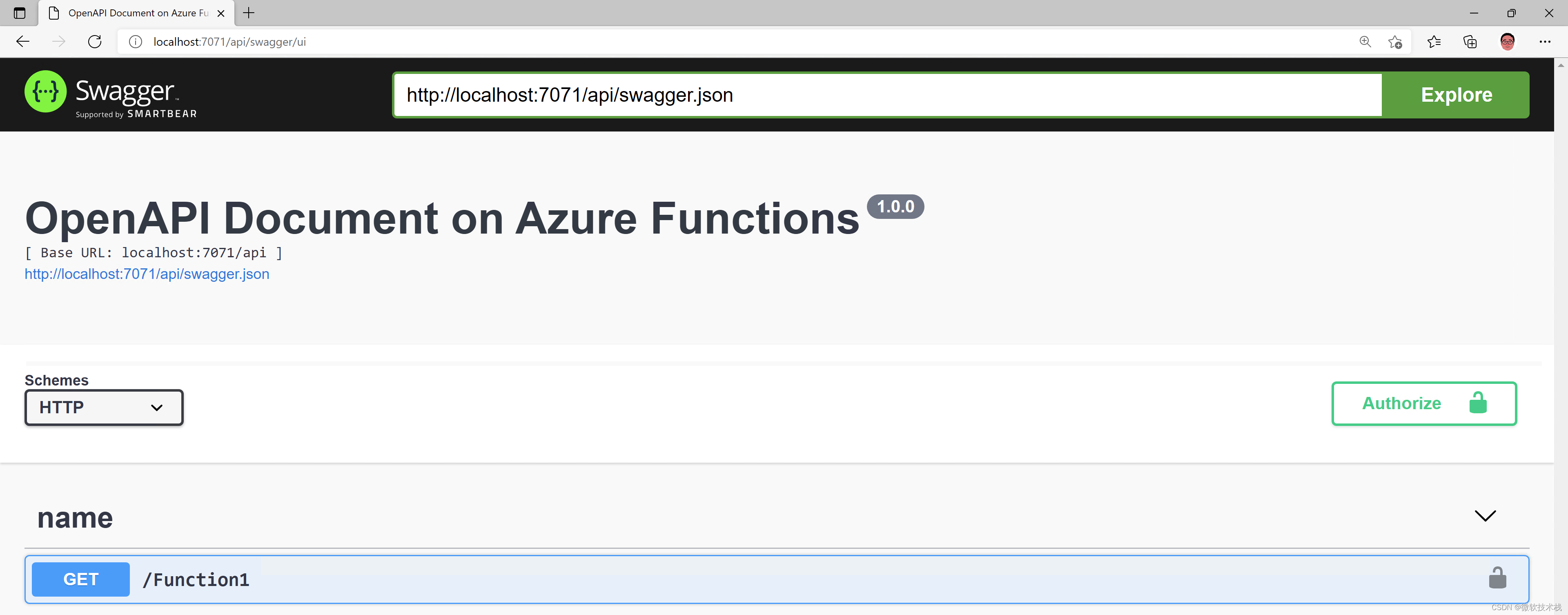
Task: Click the tab actions icon left of the tab
Action: (19, 13)
